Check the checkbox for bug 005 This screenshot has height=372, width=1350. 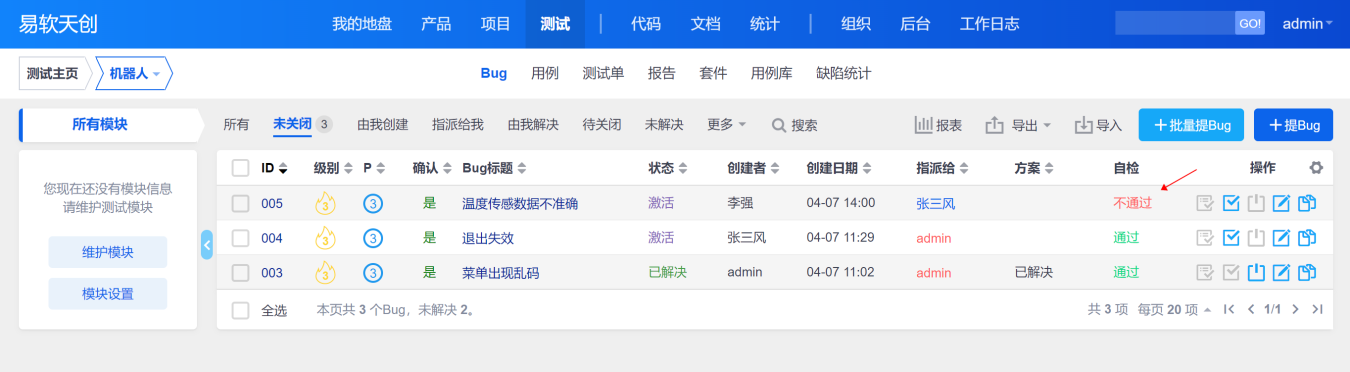point(240,204)
